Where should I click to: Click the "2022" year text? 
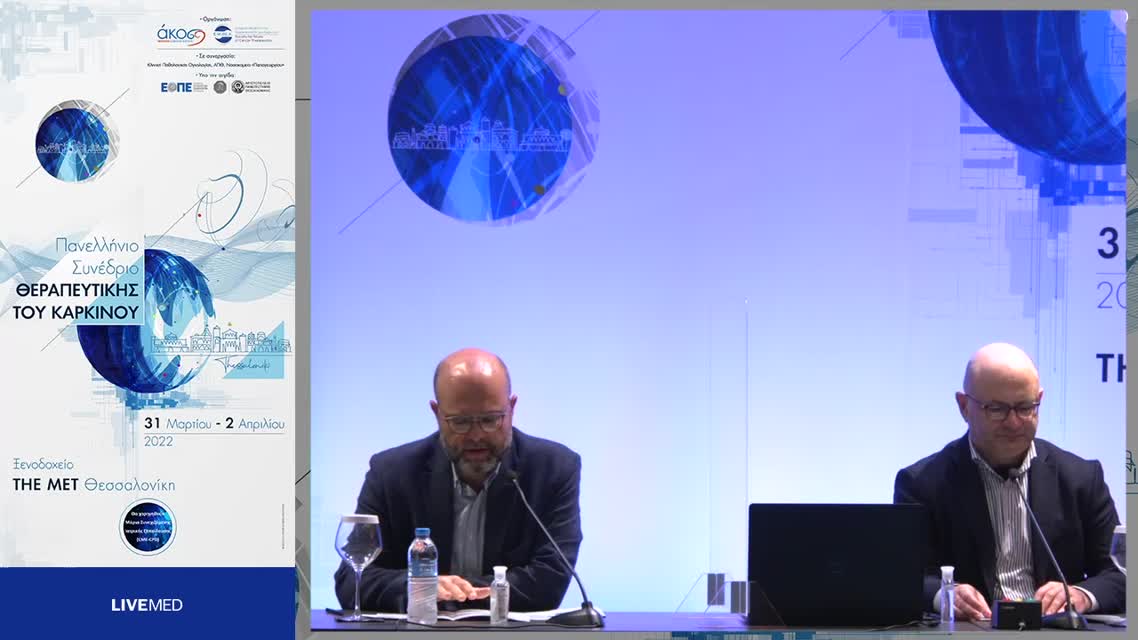[x=158, y=441]
